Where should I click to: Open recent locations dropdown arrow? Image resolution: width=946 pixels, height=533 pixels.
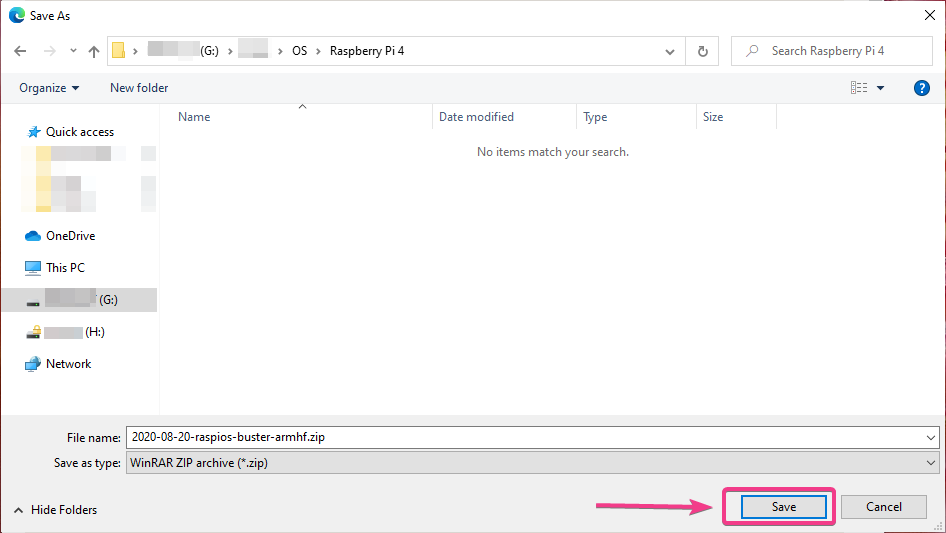[x=72, y=51]
